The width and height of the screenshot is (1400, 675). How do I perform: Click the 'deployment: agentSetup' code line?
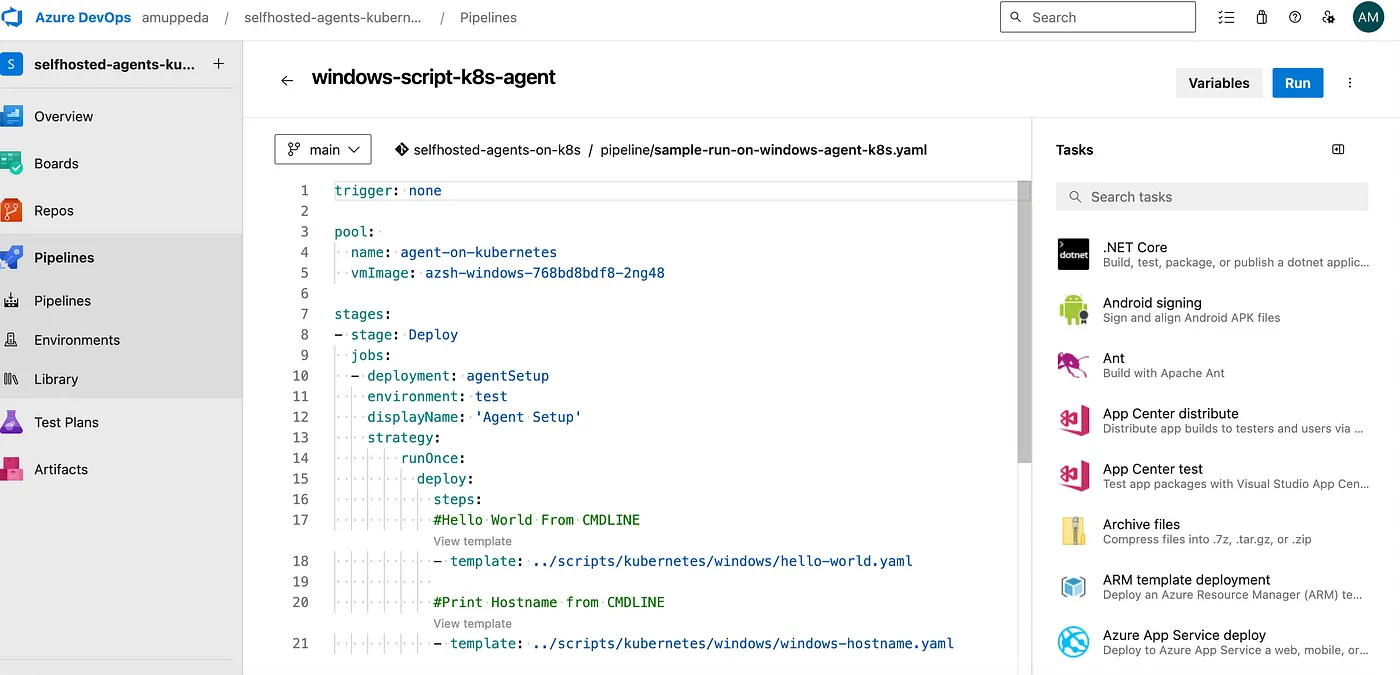point(450,376)
